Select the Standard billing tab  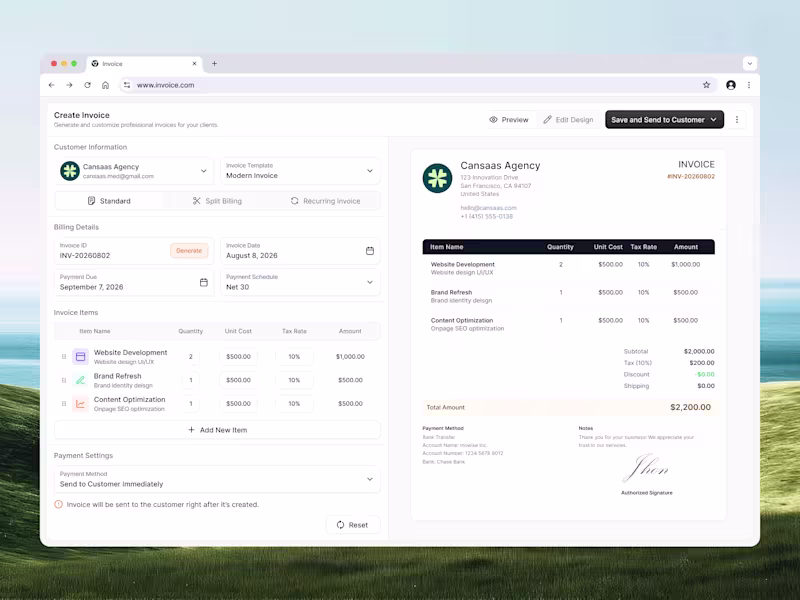(x=109, y=201)
